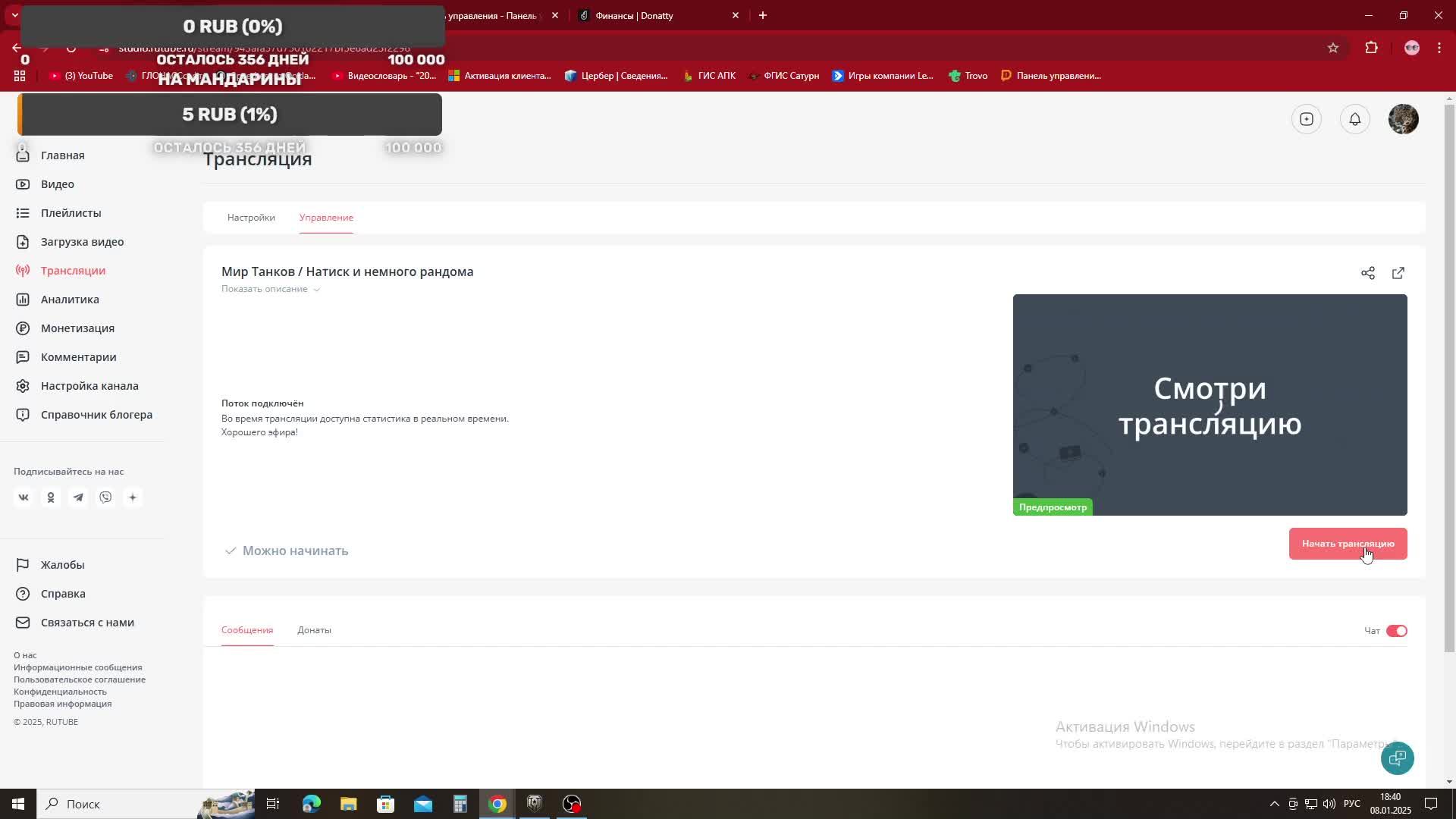The width and height of the screenshot is (1456, 819).
Task: Open Windows Start menu
Action: (18, 804)
